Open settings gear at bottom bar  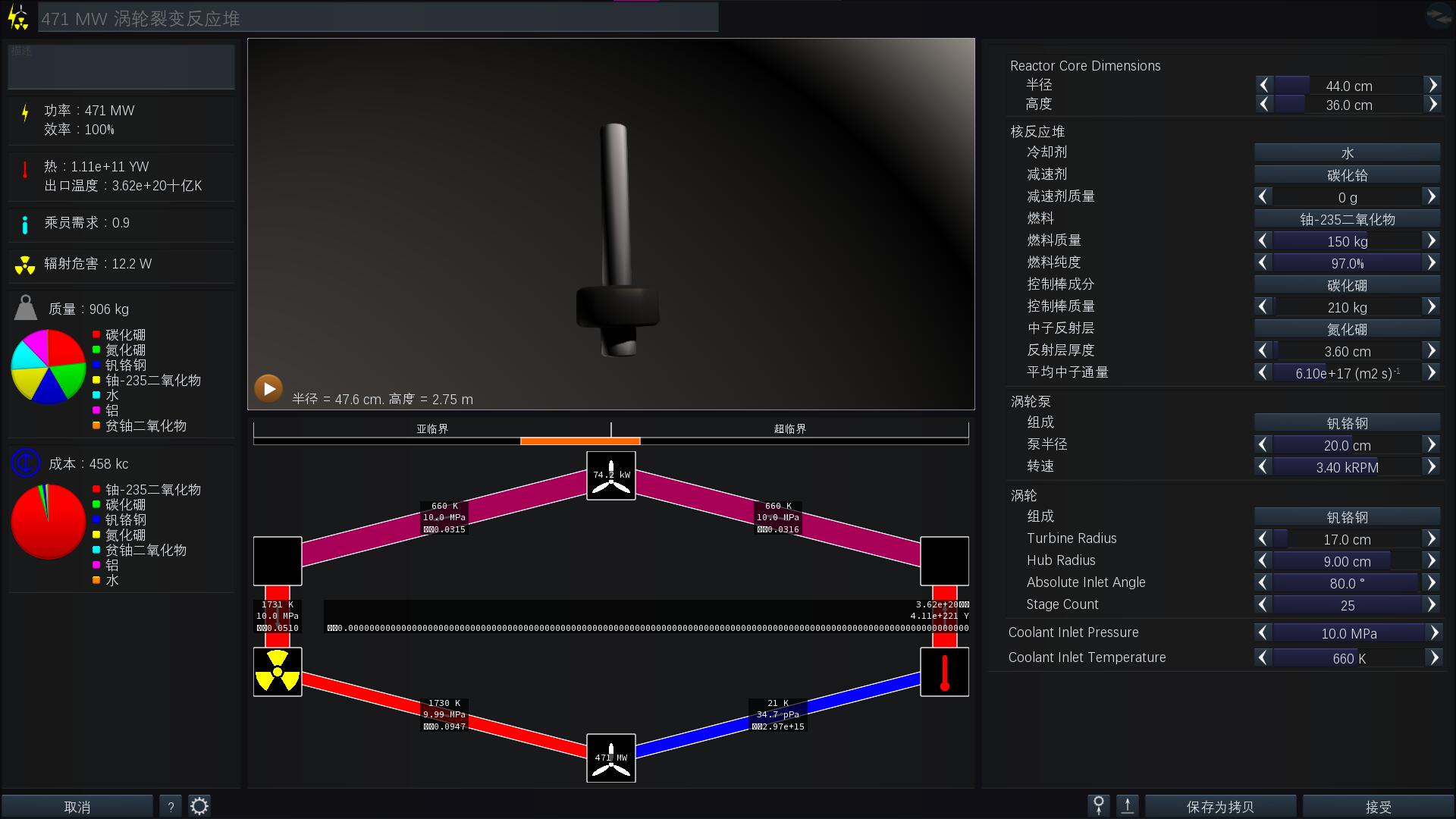pyautogui.click(x=199, y=806)
